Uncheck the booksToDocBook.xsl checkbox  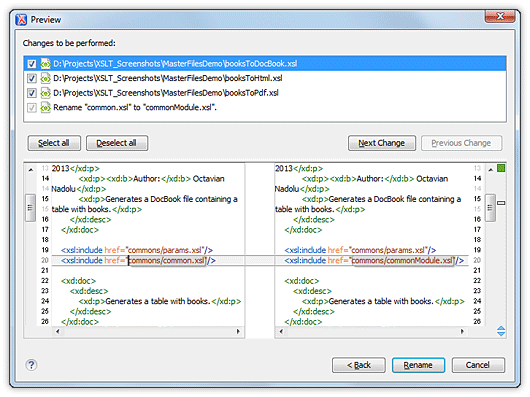[32, 64]
